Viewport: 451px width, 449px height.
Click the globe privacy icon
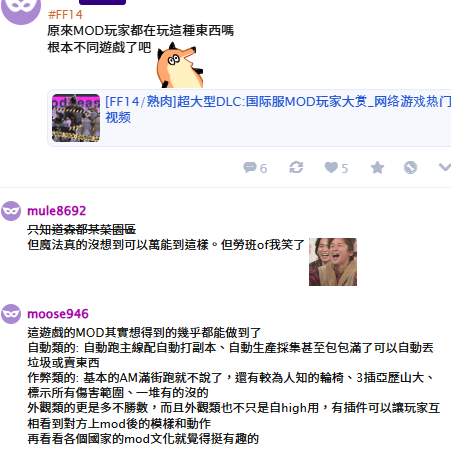tap(410, 167)
